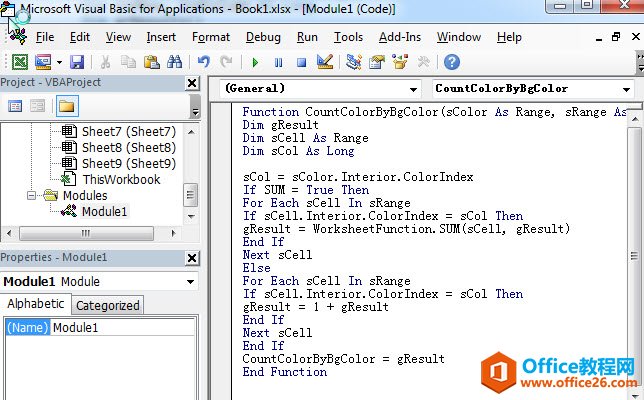Screen dimensions: 644x400
Task: Close the Project - VBAProject panel
Action: (192, 83)
